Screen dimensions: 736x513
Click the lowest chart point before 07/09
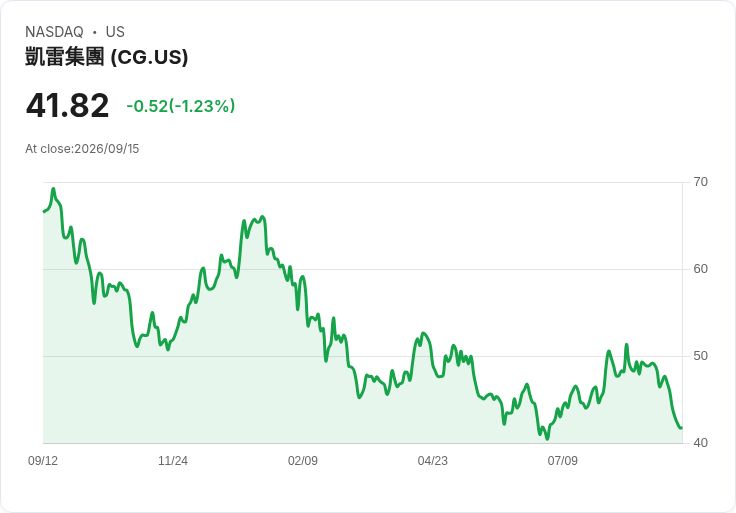click(x=547, y=439)
